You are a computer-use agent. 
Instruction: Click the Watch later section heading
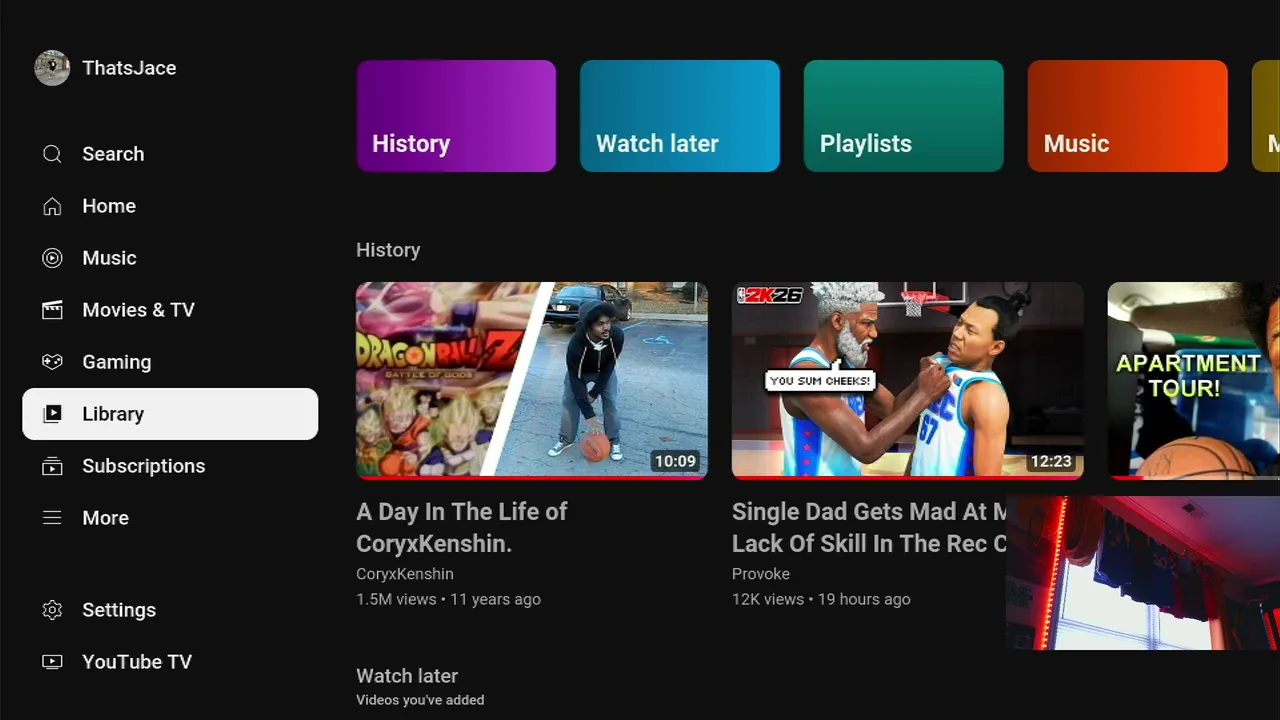407,676
